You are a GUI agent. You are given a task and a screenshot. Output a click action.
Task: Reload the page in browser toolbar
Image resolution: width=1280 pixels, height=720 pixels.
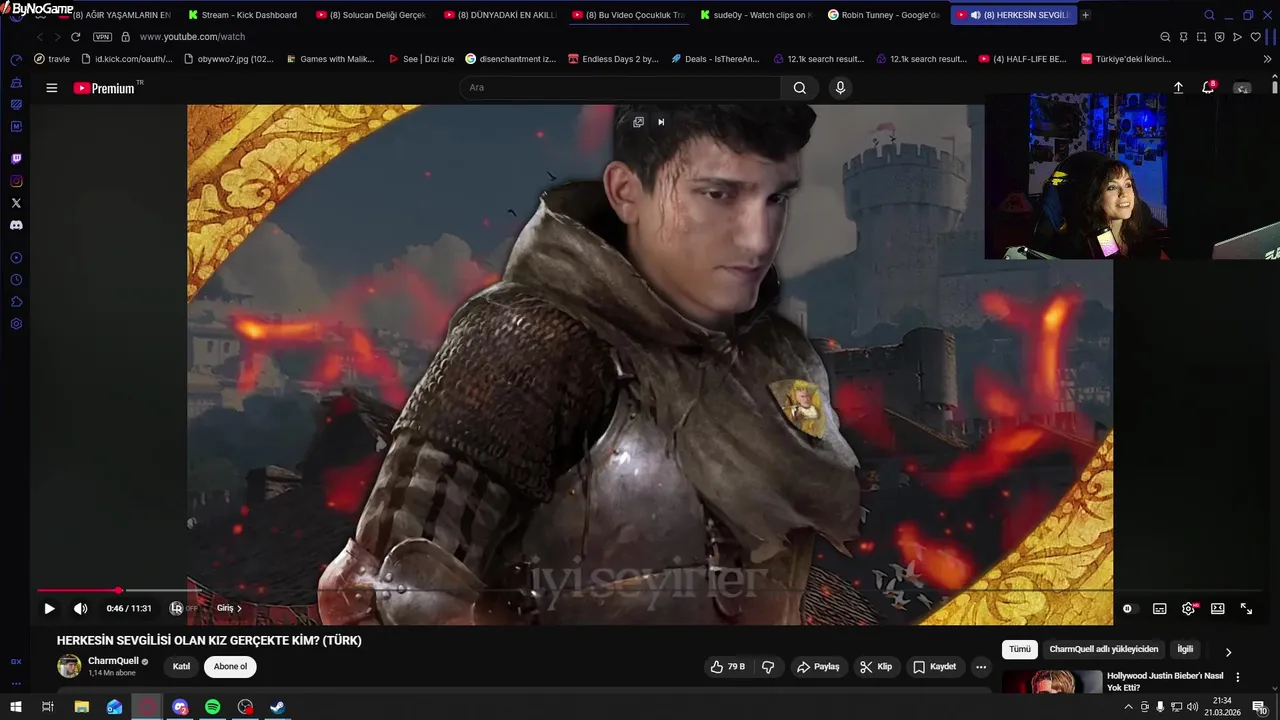click(x=75, y=37)
